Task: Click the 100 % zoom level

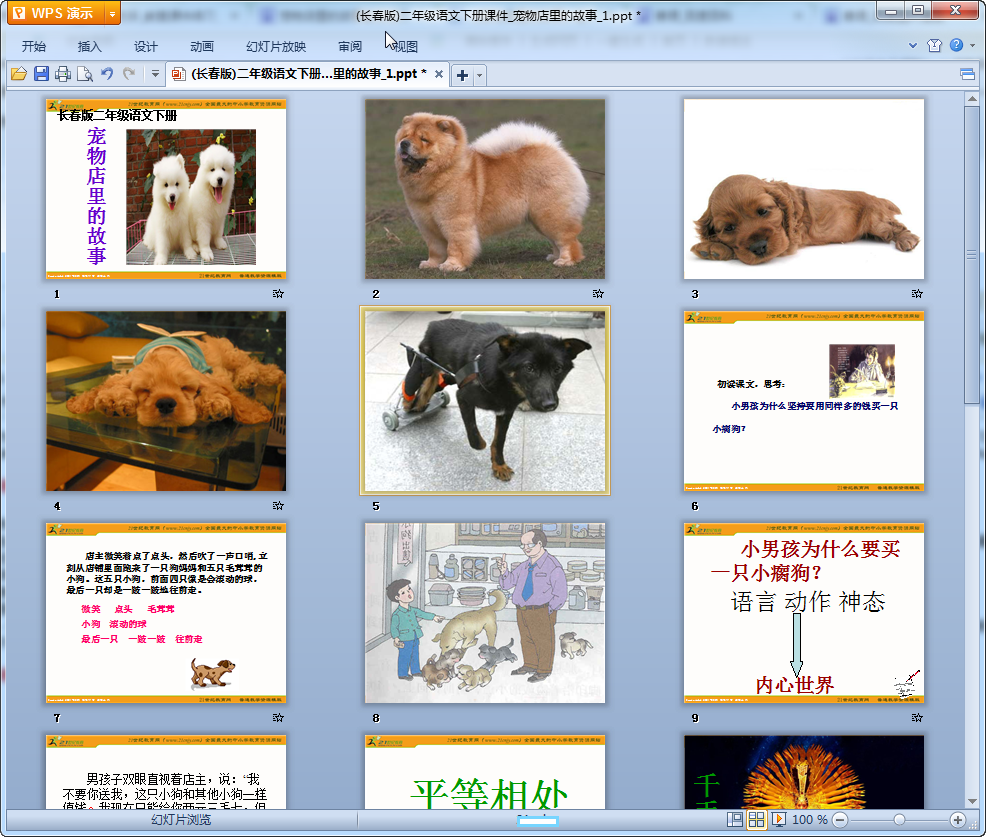Action: [810, 819]
